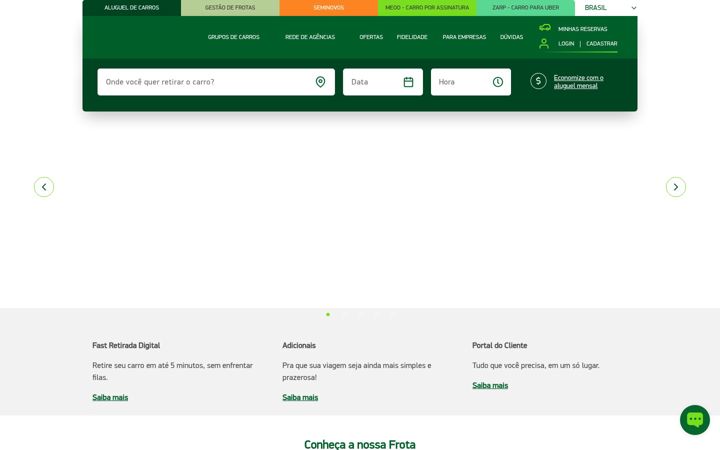Go to previous carousel slide arrow
Screen dimensions: 720x450
(x=44, y=187)
